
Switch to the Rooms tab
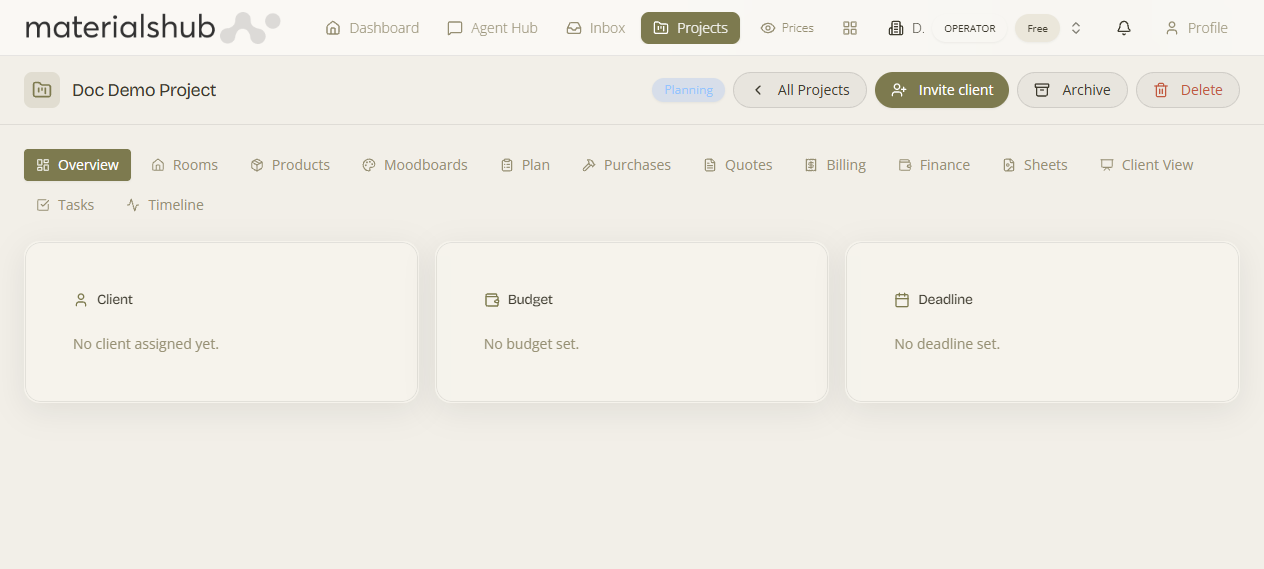coord(184,165)
